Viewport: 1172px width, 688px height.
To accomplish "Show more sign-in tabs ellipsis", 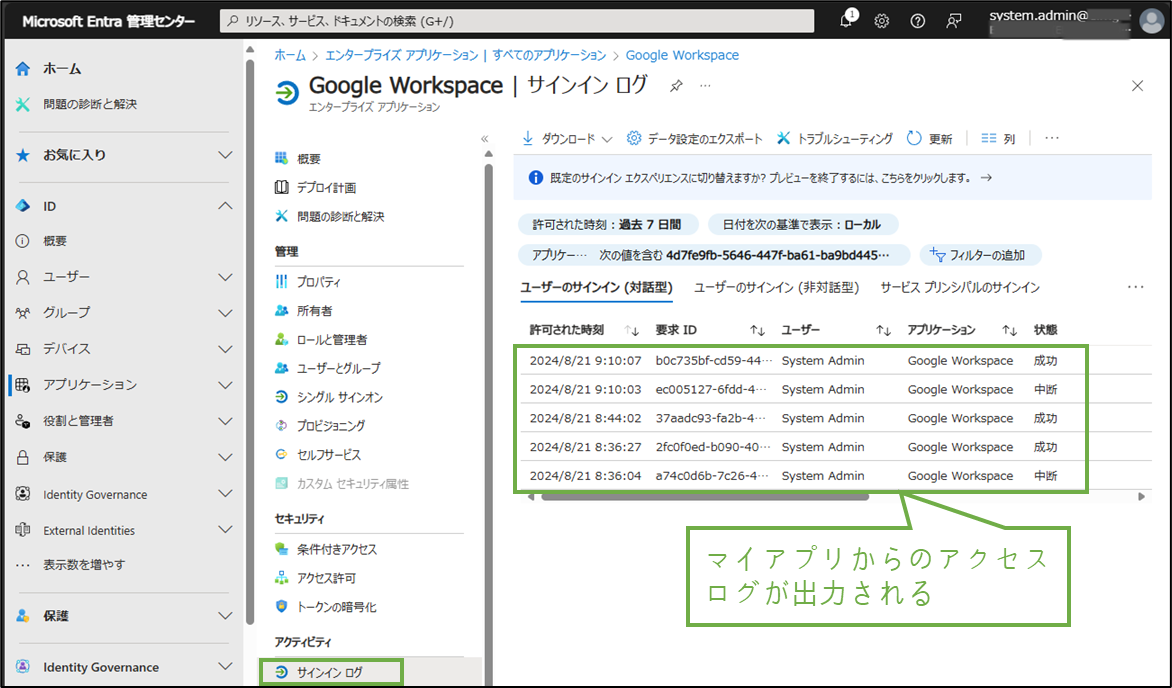I will tap(1135, 288).
